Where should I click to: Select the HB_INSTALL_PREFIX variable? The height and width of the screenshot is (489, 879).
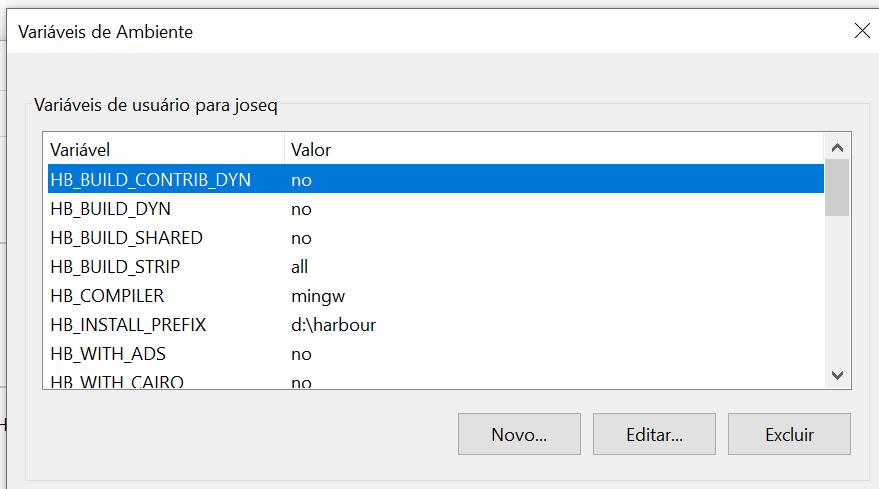pyautogui.click(x=128, y=325)
